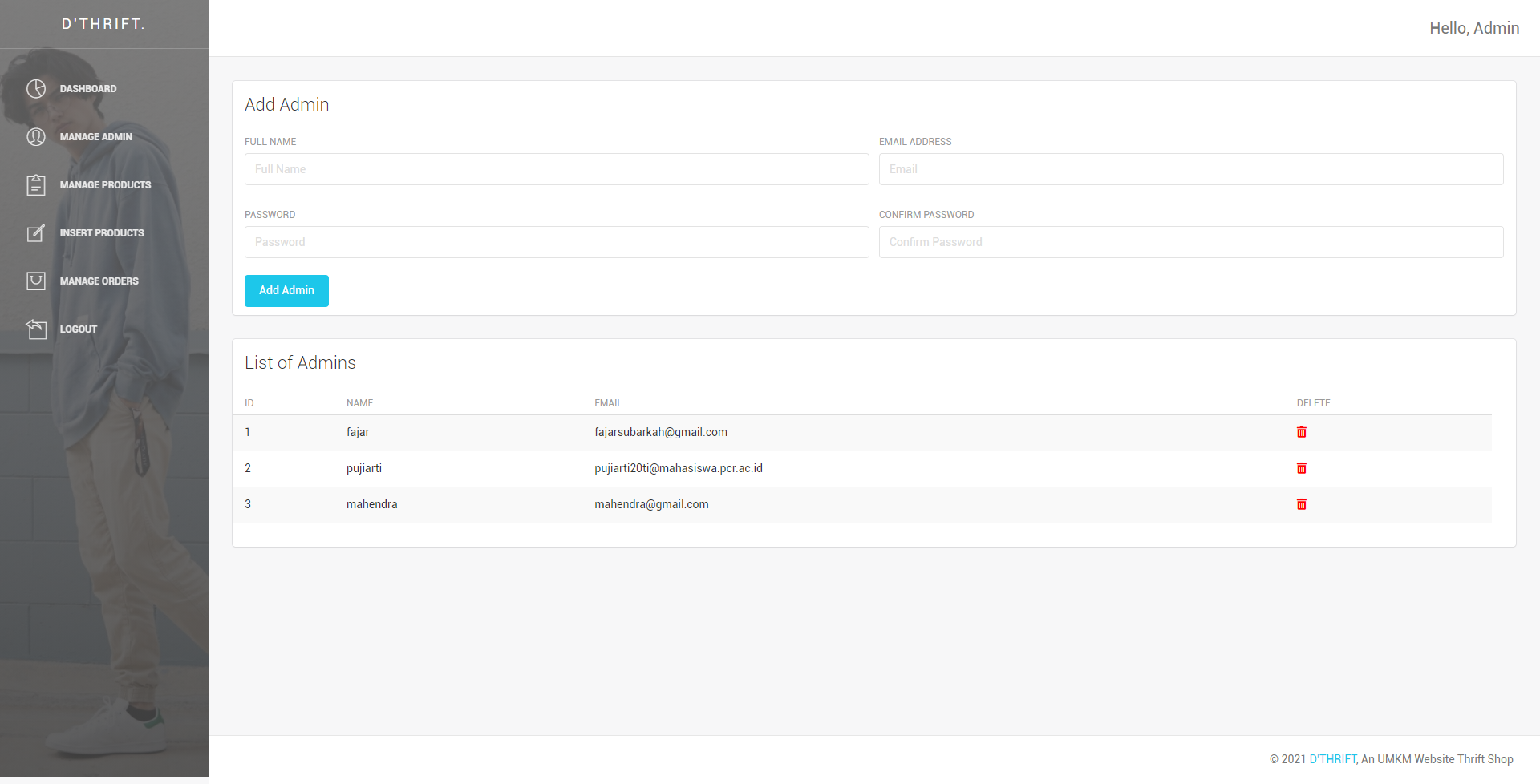This screenshot has height=784, width=1540.
Task: Select the List of Admins heading
Action: 300,362
